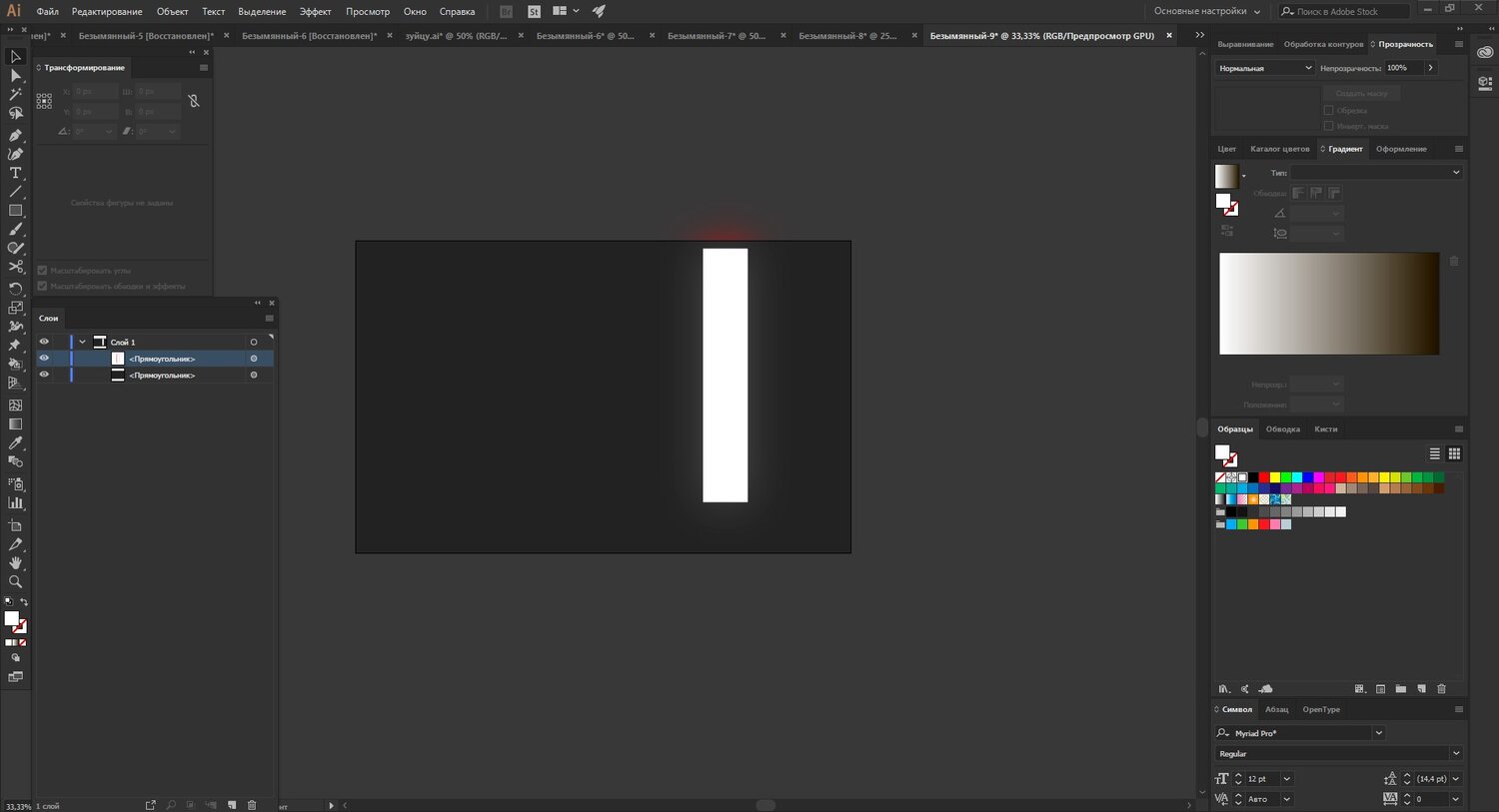The width and height of the screenshot is (1499, 812).
Task: Toggle Масштабировать углы checkbox
Action: [x=42, y=271]
